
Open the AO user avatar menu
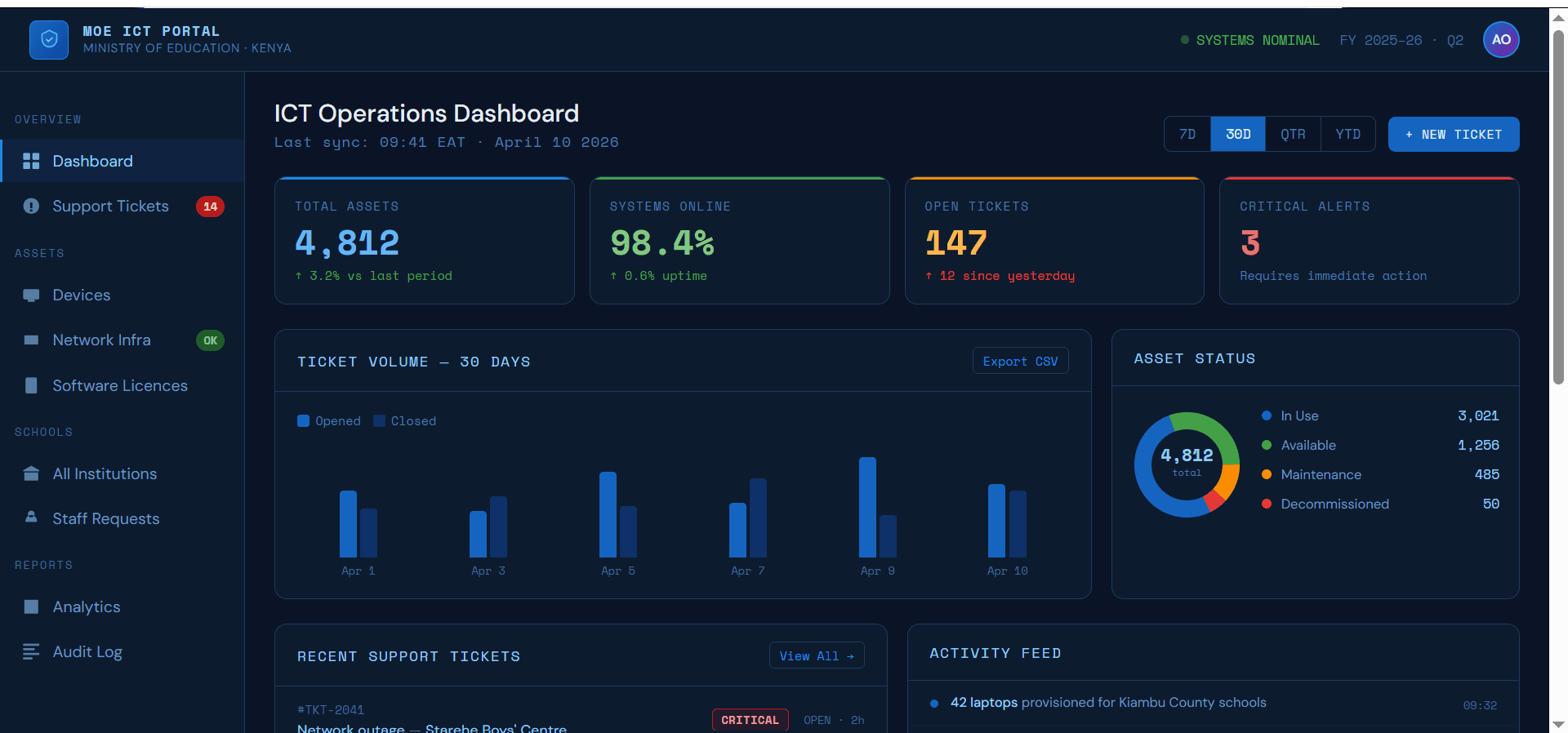(x=1500, y=40)
